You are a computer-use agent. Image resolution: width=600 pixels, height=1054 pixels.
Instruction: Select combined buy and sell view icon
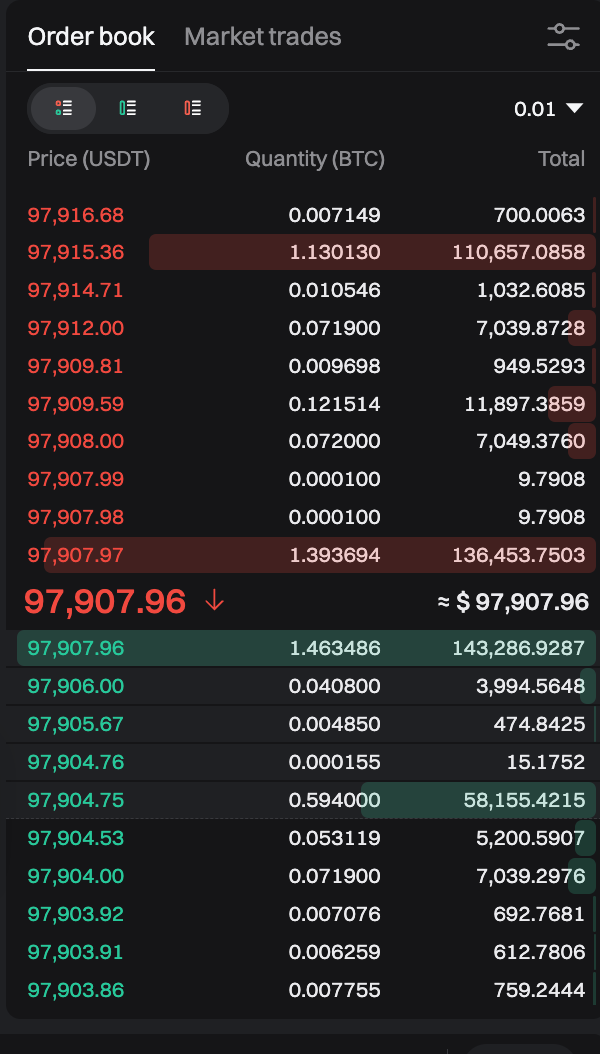pyautogui.click(x=64, y=108)
